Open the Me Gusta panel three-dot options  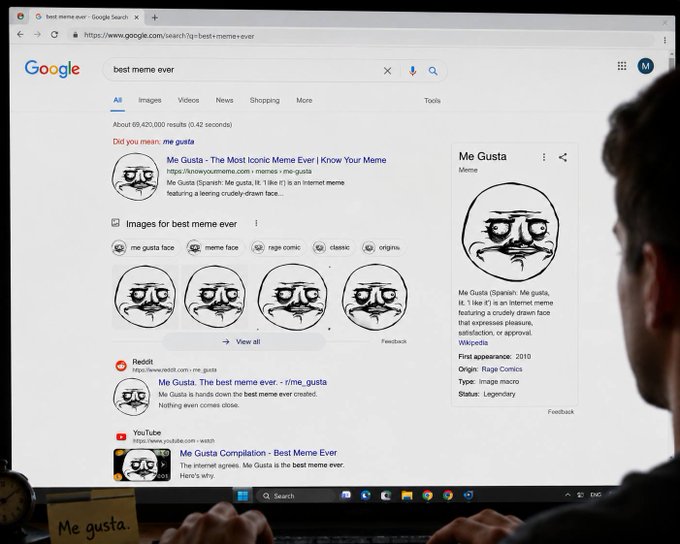click(x=544, y=157)
